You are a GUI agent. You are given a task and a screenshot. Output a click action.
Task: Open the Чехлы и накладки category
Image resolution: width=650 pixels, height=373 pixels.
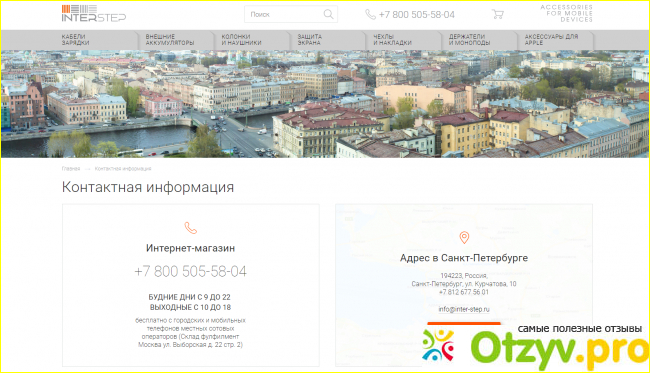pyautogui.click(x=392, y=40)
